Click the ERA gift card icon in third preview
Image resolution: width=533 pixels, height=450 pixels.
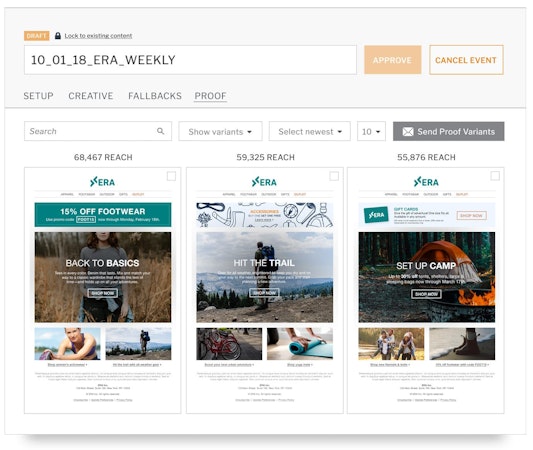[x=376, y=215]
